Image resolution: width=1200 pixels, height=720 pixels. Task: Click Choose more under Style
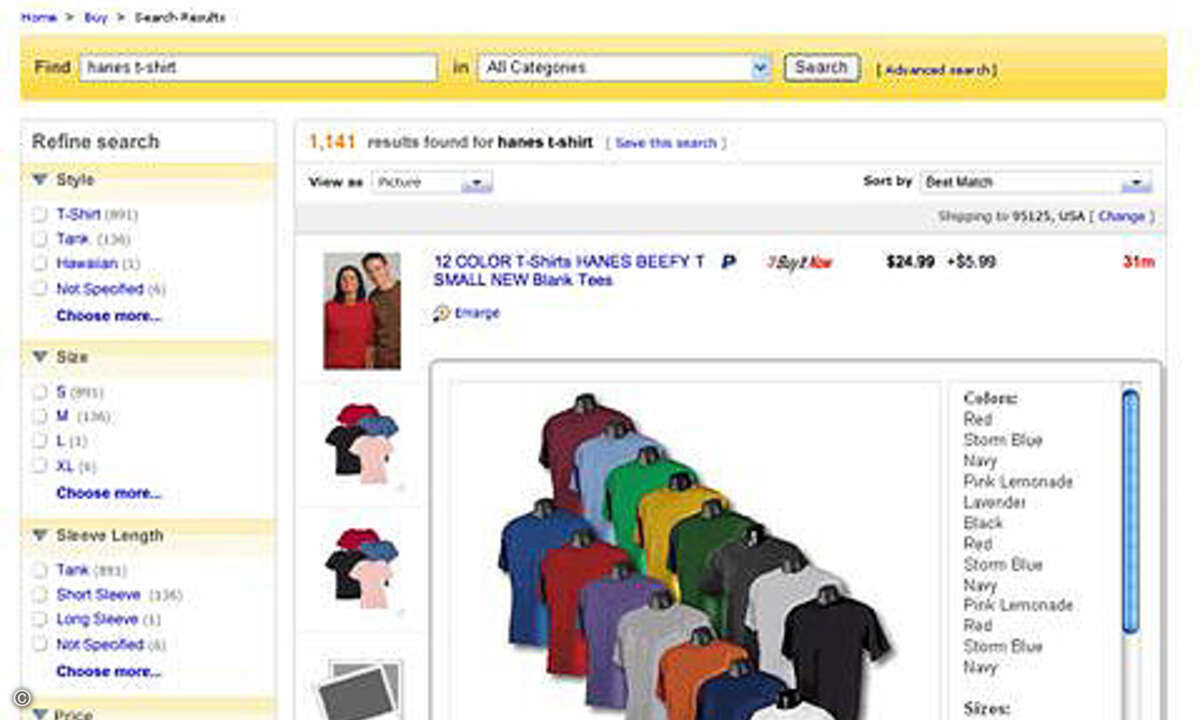pos(108,316)
